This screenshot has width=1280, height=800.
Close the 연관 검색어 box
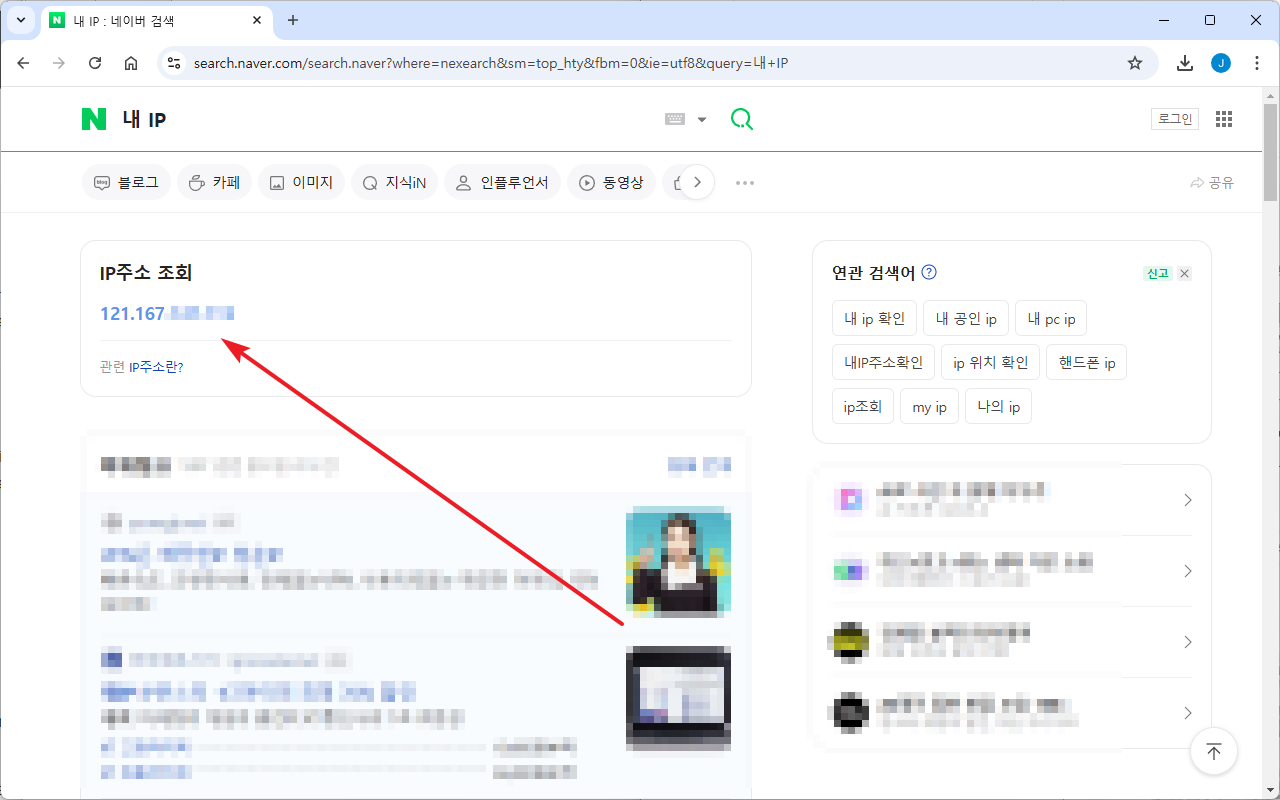coord(1185,273)
